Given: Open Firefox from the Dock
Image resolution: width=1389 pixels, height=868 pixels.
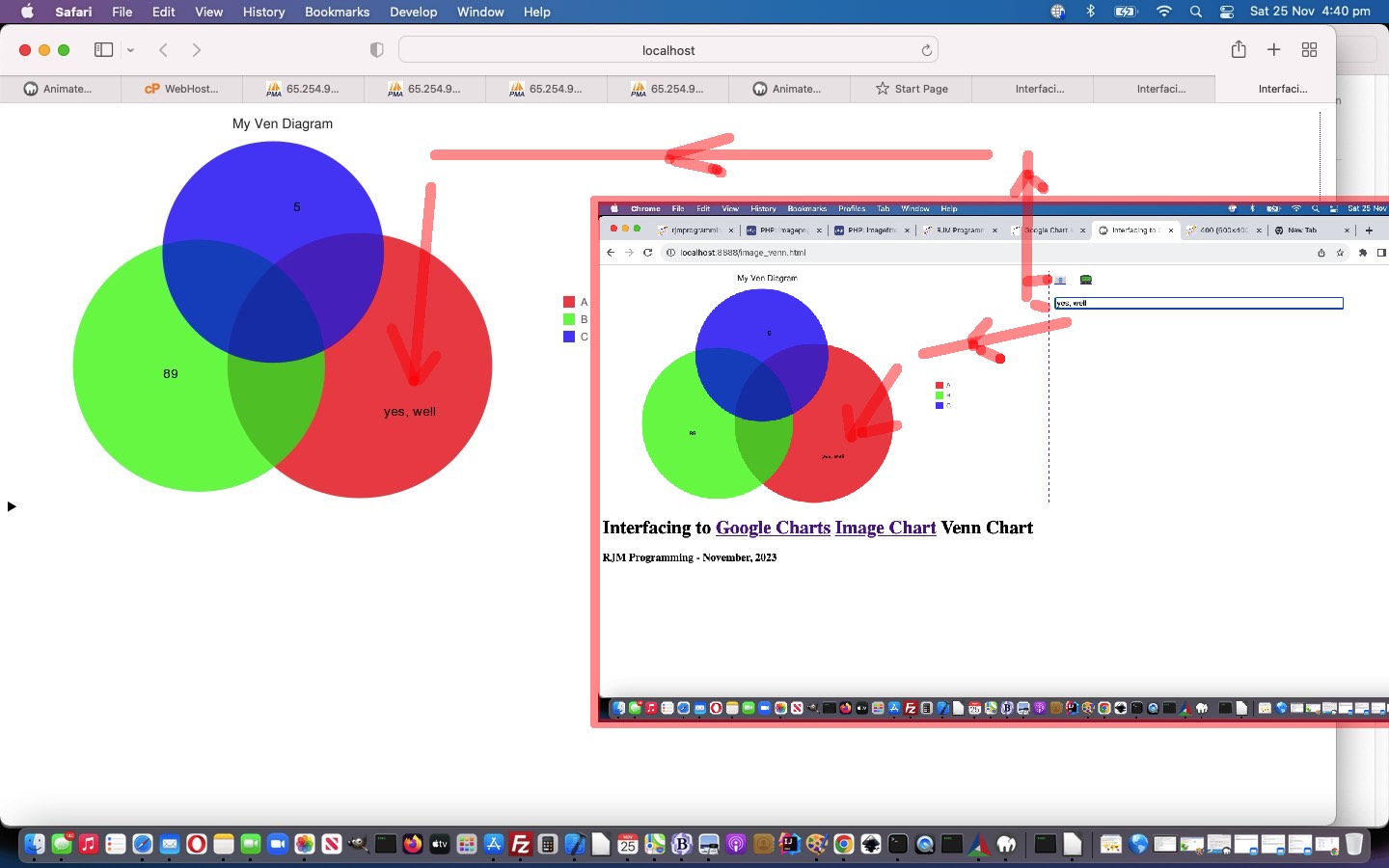Looking at the screenshot, I should 413,845.
